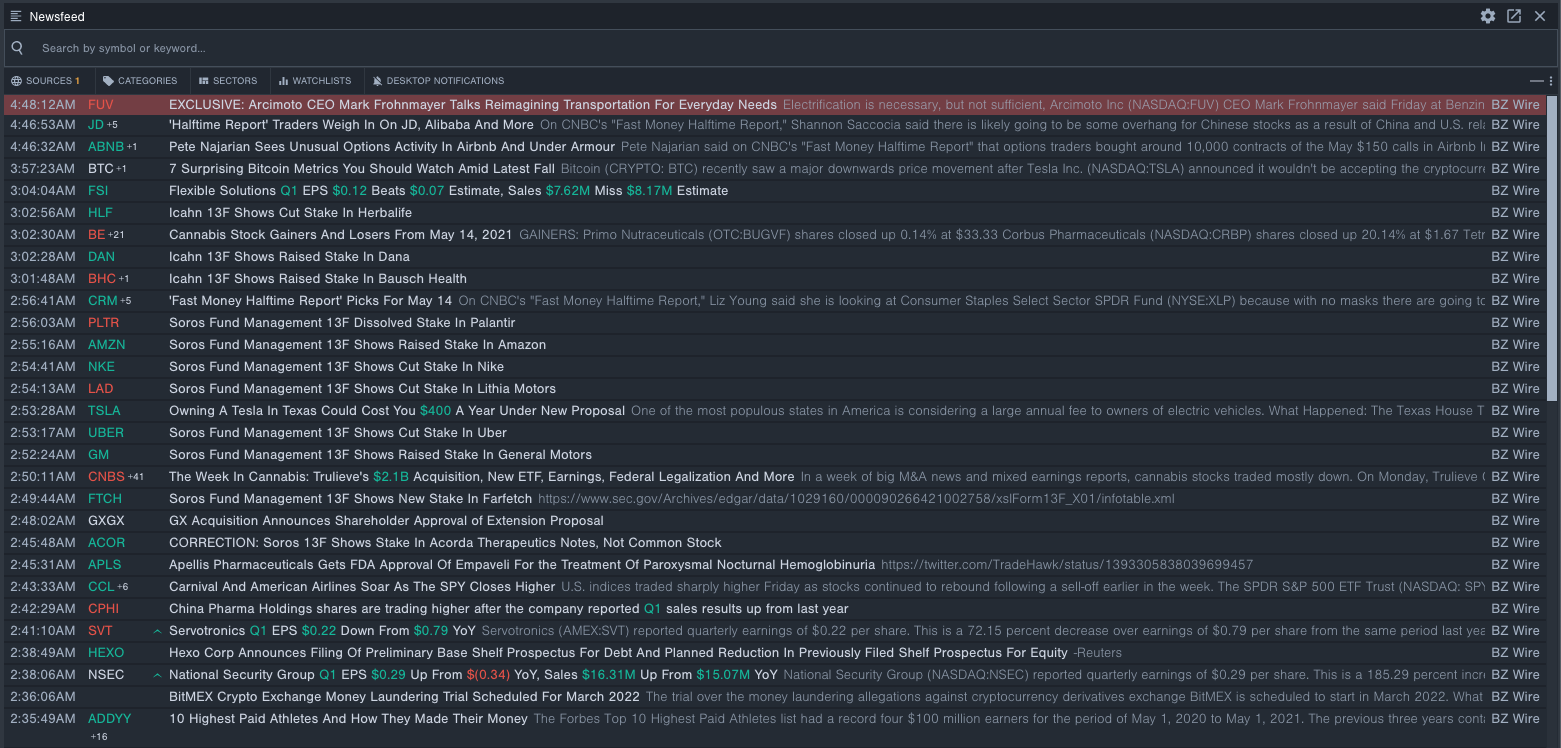Image resolution: width=1561 pixels, height=748 pixels.
Task: Open Newsfeed settings via the gear icon
Action: tap(1488, 16)
